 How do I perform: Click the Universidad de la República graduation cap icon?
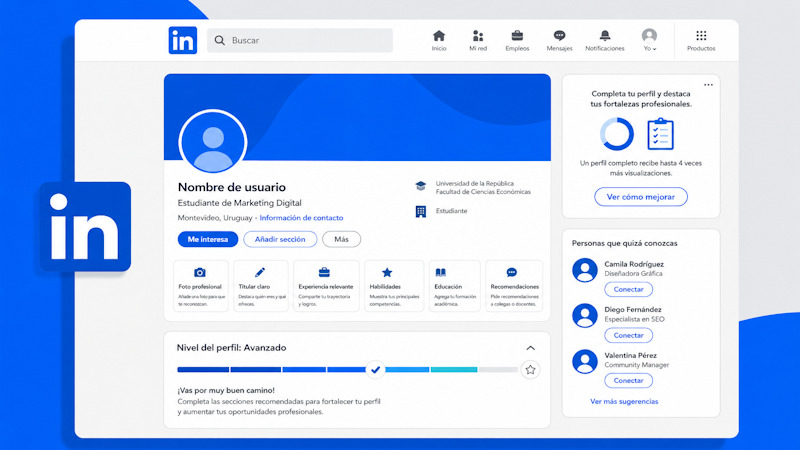420,186
